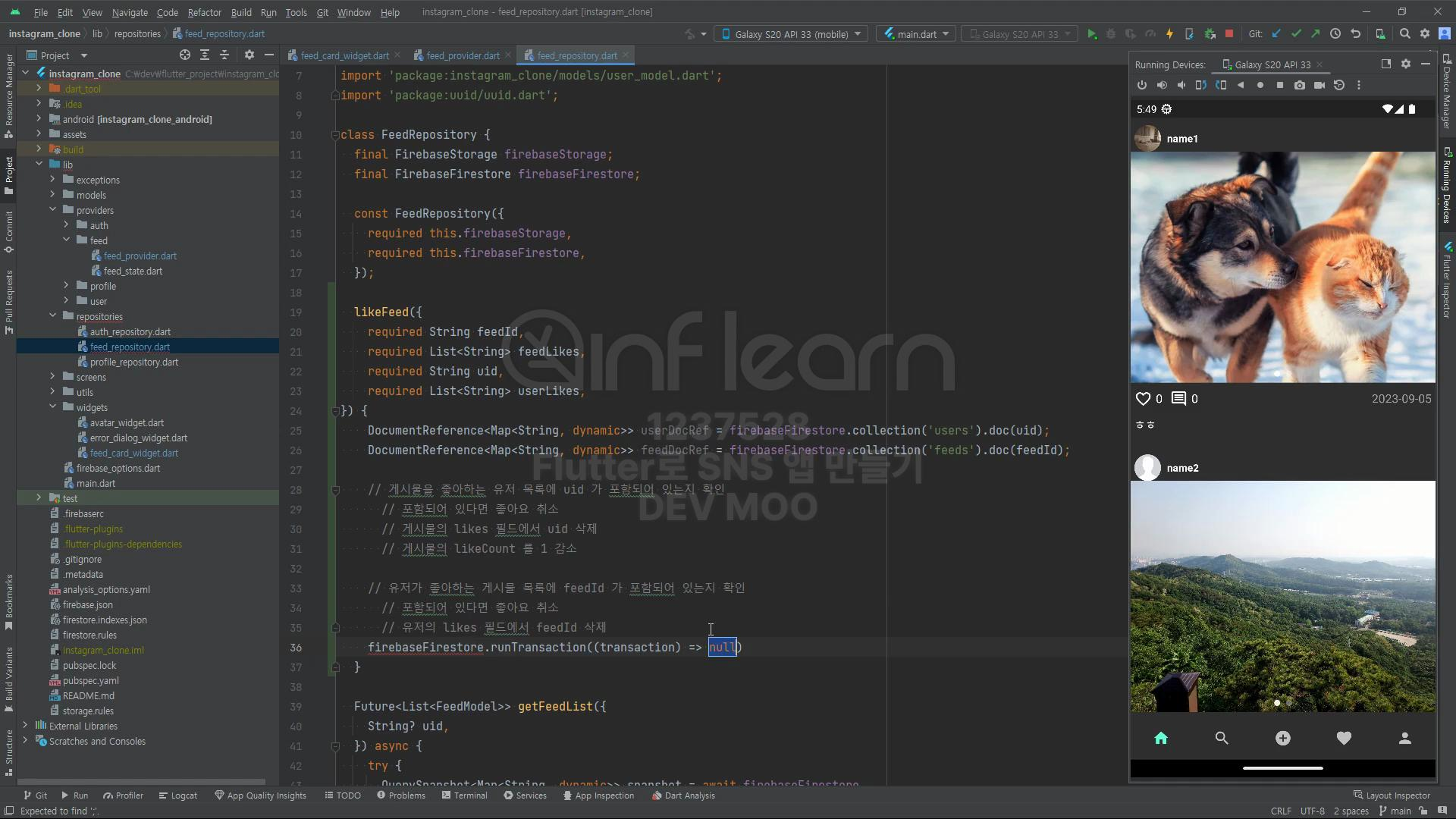Stop the running app with the red square
The image size is (1456, 819).
[1229, 34]
